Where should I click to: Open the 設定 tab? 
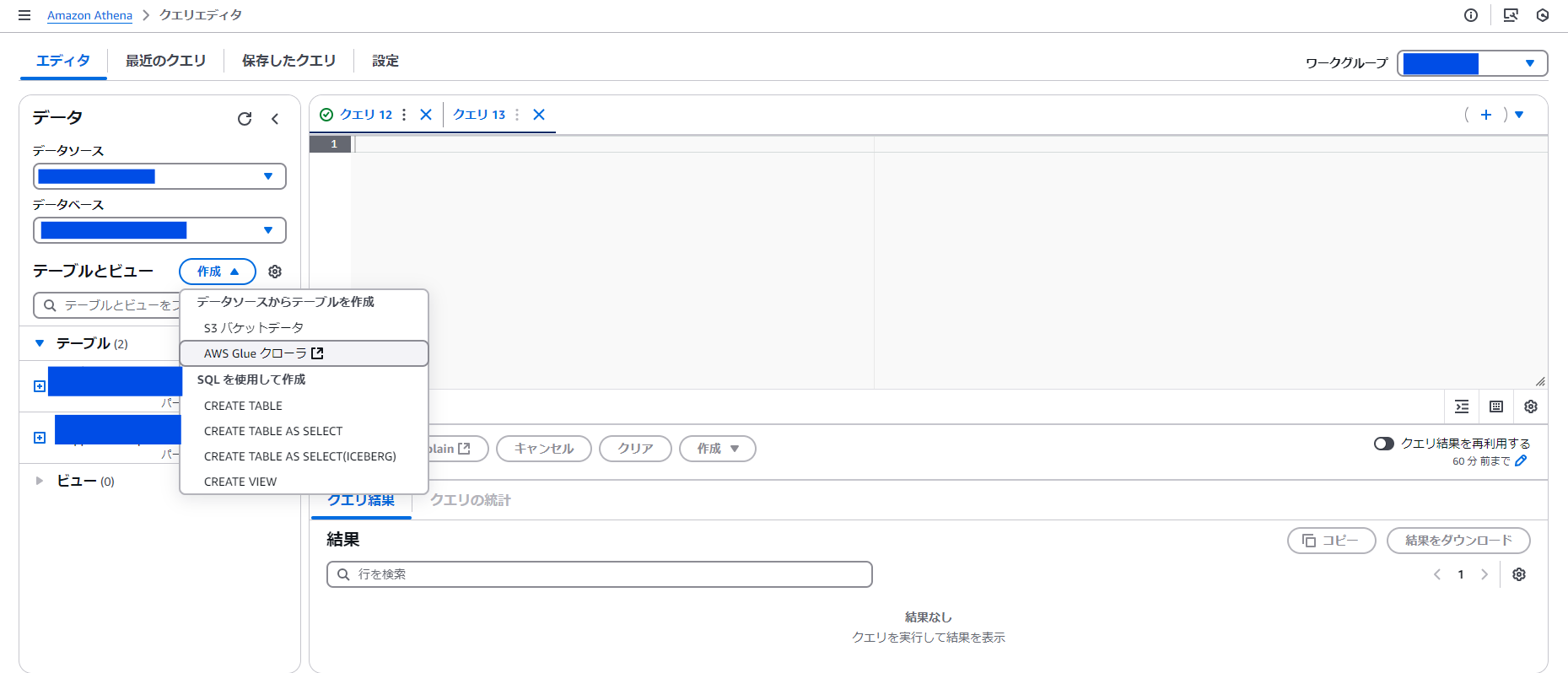(x=385, y=61)
